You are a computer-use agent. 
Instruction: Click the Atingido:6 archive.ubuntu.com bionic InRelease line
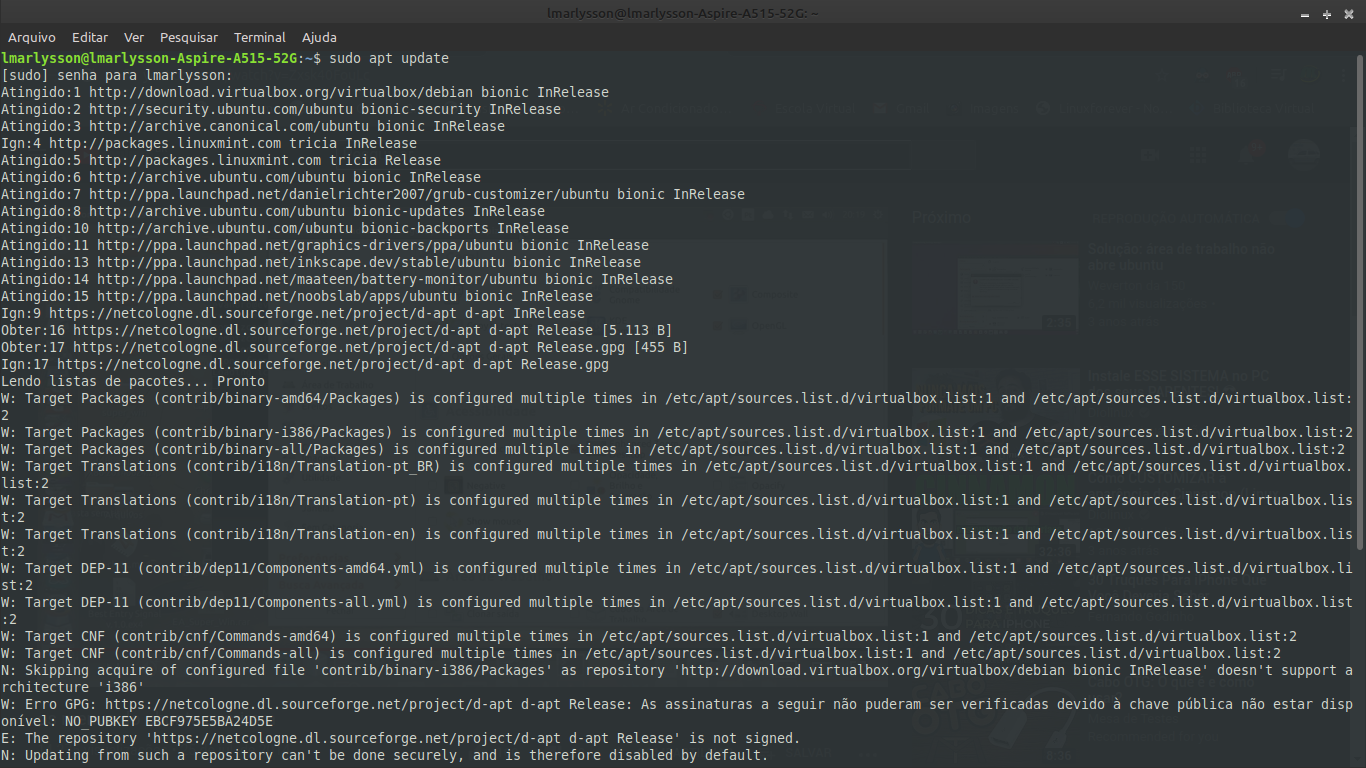click(241, 177)
